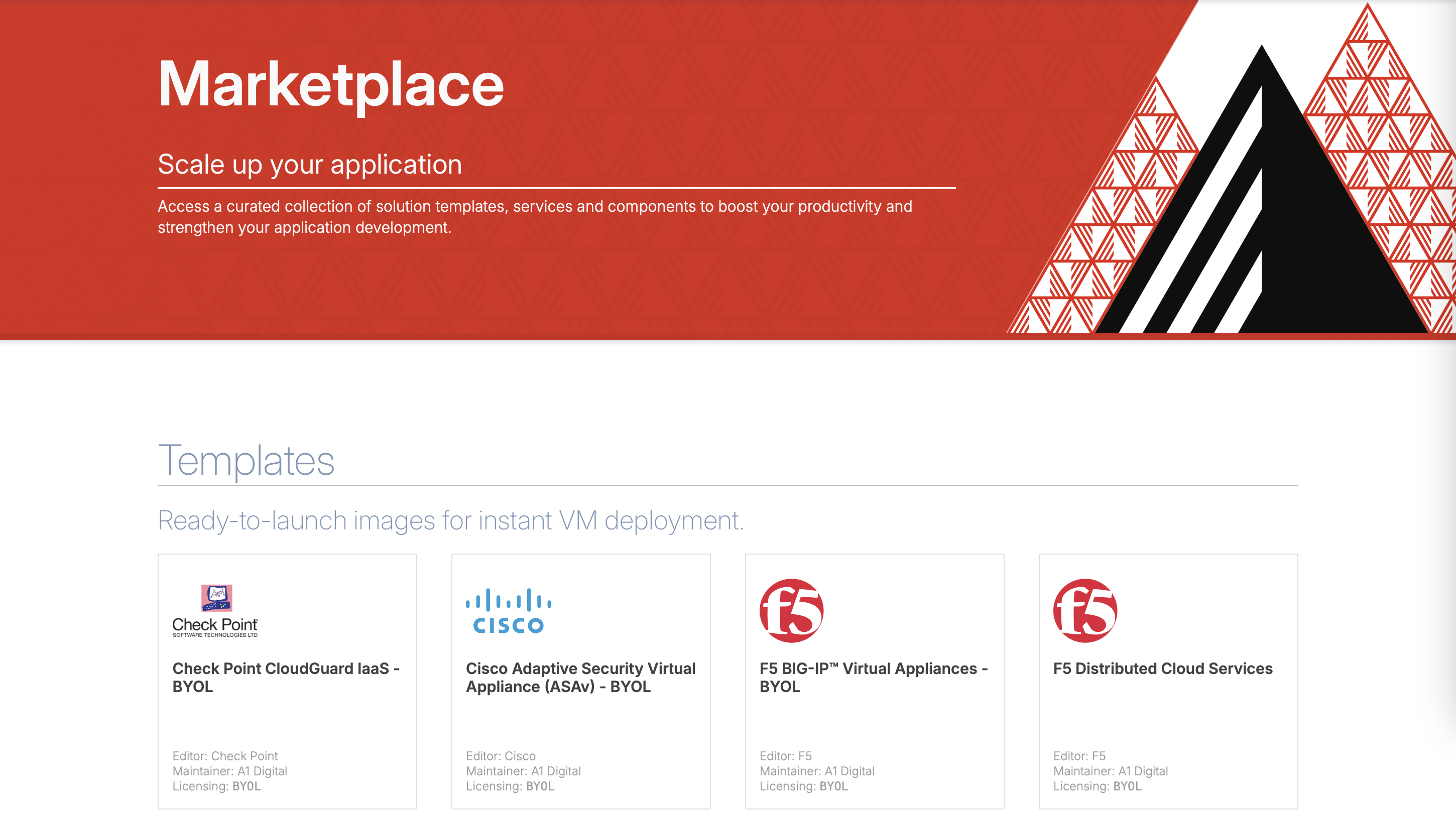Screen dimensions: 1456x813
Task: Click Licensing: BYOL on F5 BIG-IP card
Action: [x=803, y=786]
